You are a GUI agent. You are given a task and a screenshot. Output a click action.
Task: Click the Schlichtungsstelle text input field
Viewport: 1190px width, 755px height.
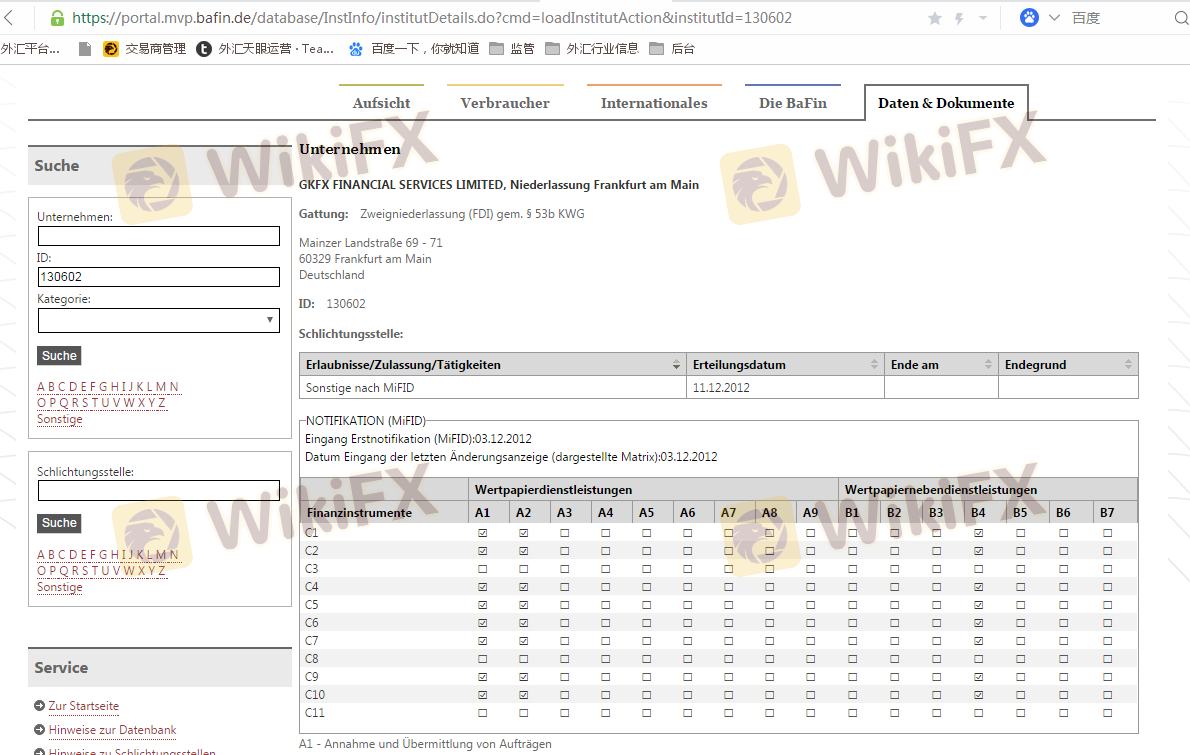[158, 491]
